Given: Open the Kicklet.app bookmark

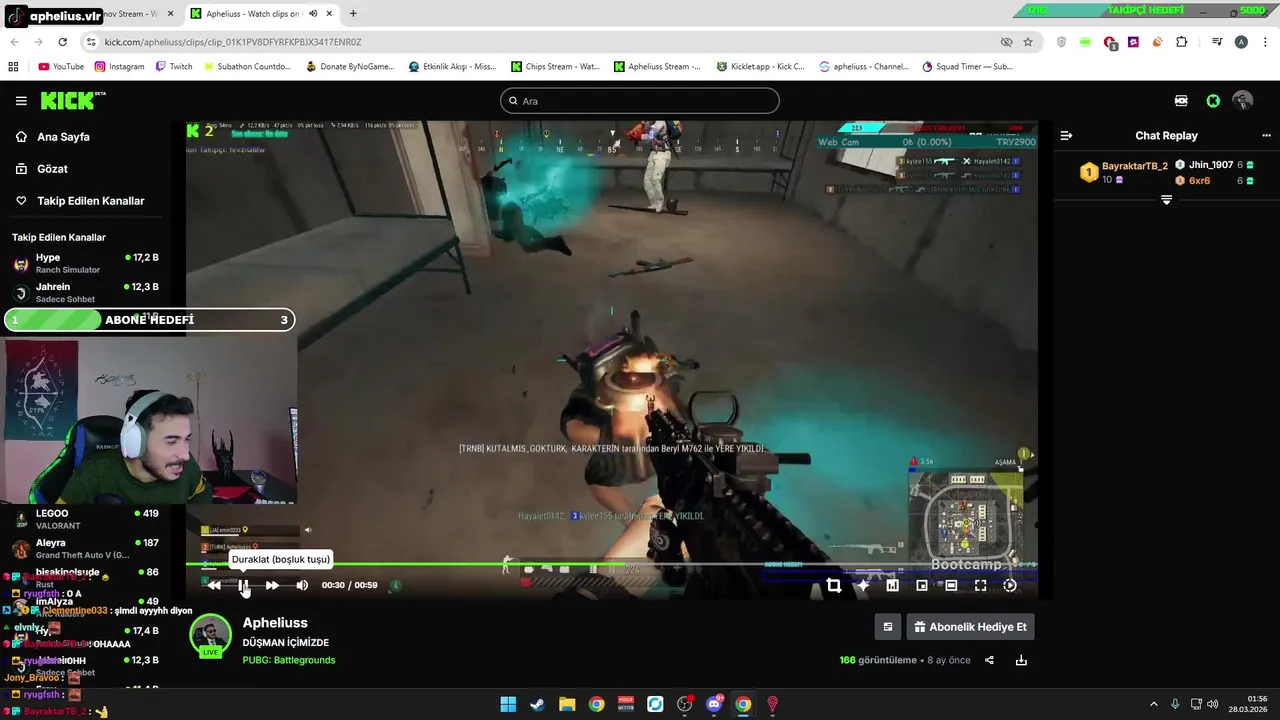Looking at the screenshot, I should [760, 67].
